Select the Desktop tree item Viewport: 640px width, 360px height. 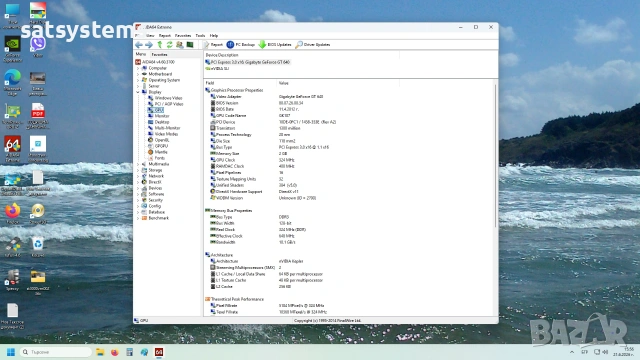coord(158,122)
